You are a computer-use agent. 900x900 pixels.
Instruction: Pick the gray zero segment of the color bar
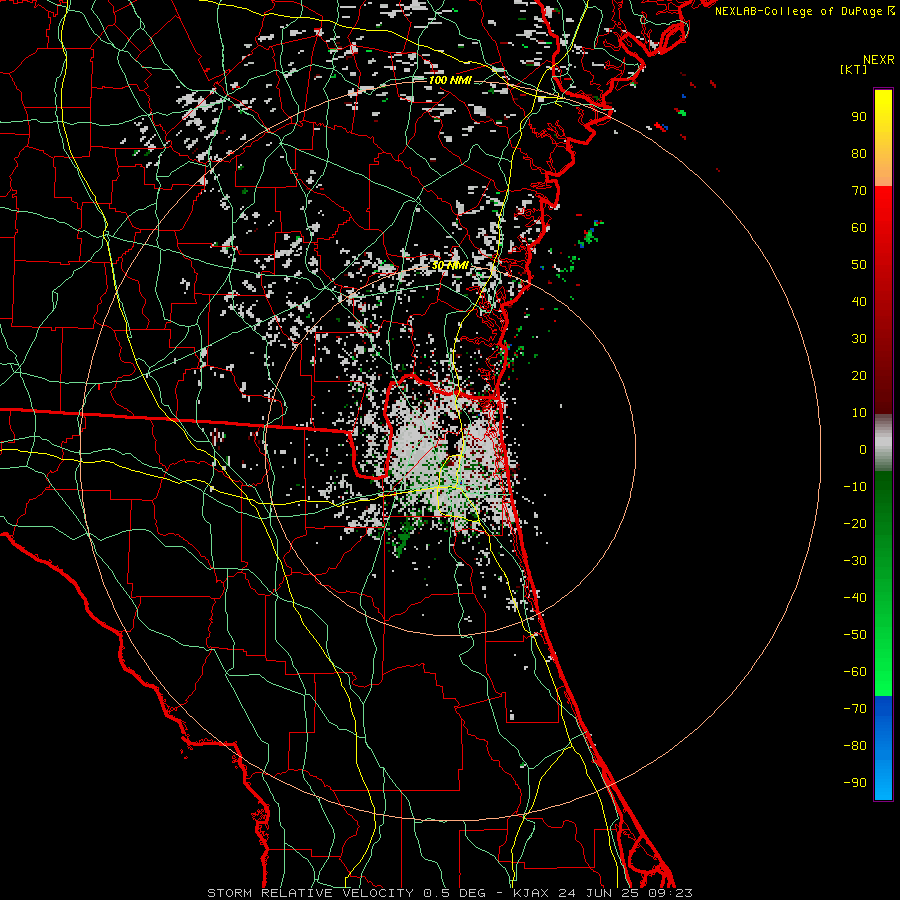tap(883, 443)
